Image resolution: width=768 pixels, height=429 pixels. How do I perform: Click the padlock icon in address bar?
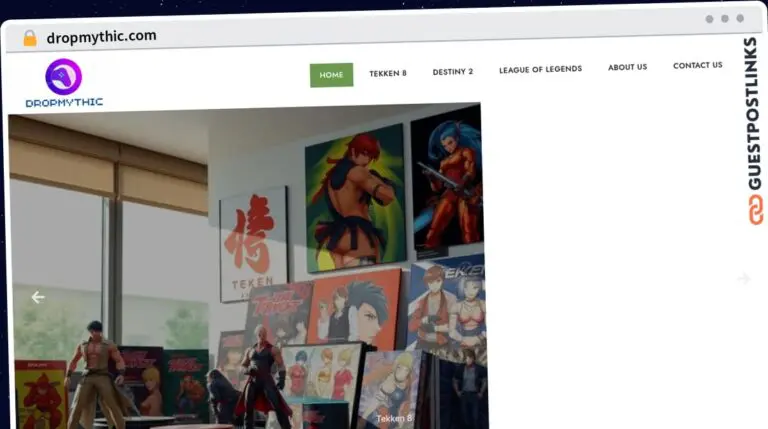(30, 38)
